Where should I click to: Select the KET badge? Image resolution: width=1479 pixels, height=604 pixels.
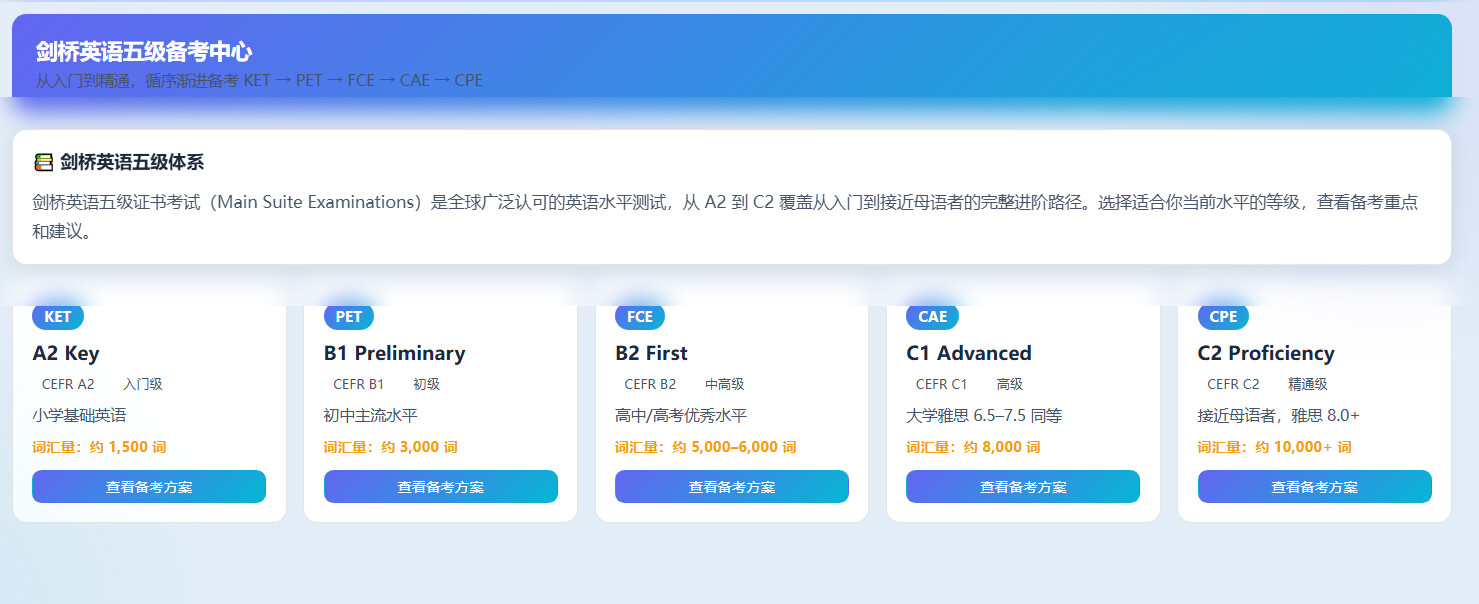pos(58,316)
